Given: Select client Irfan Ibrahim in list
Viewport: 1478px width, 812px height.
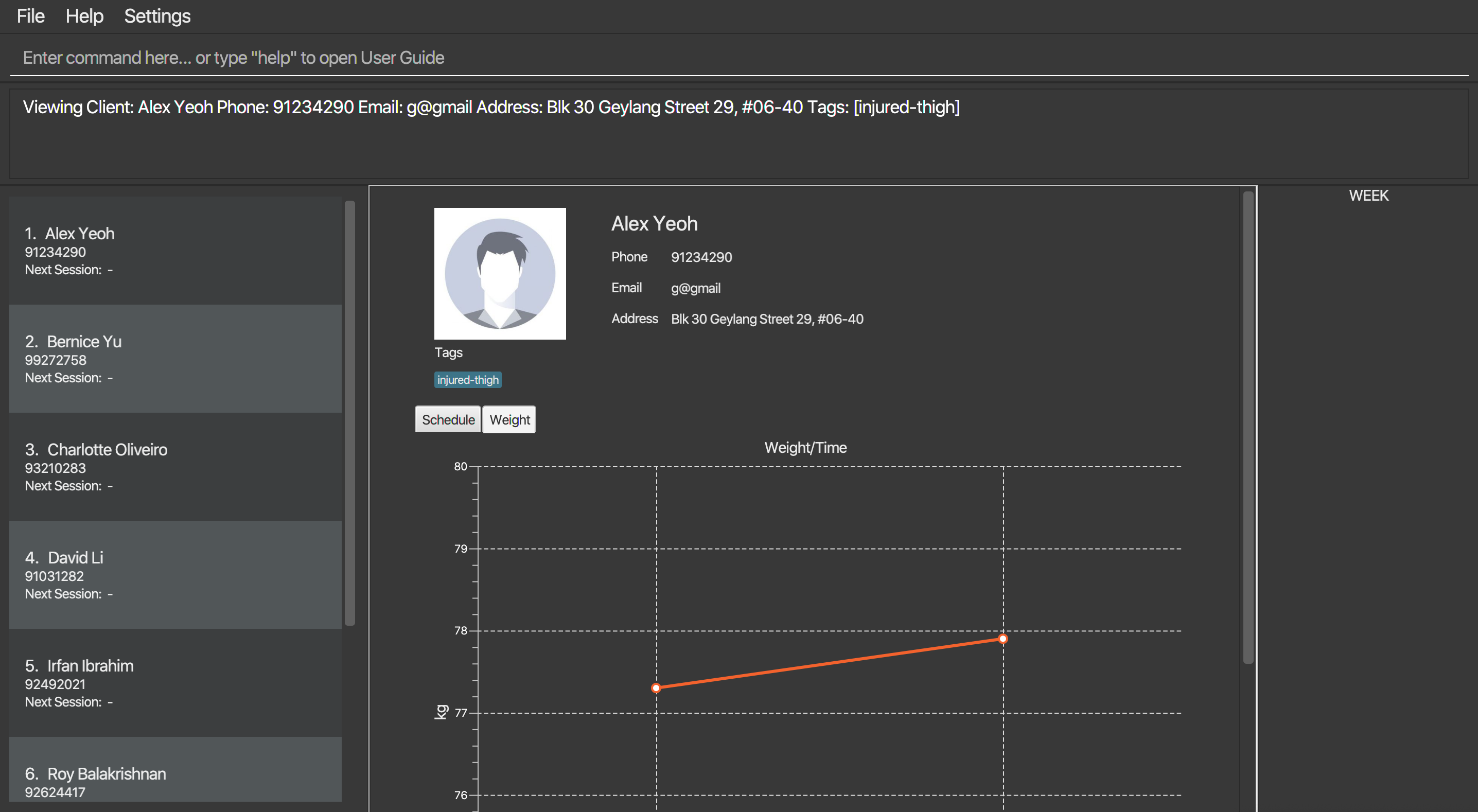Looking at the screenshot, I should click(x=175, y=683).
